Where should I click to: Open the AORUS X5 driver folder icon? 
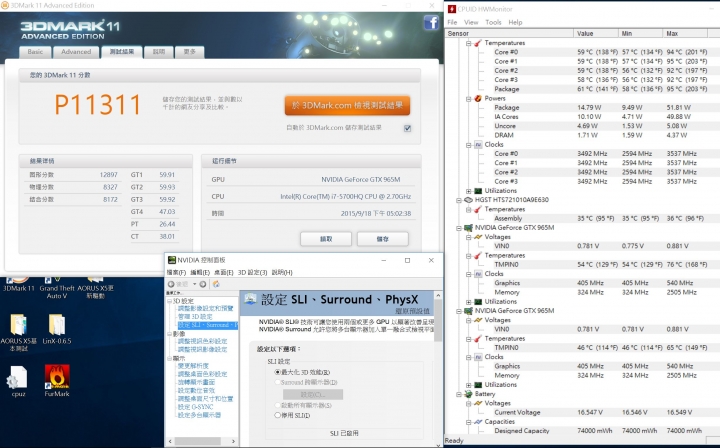[x=95, y=288]
